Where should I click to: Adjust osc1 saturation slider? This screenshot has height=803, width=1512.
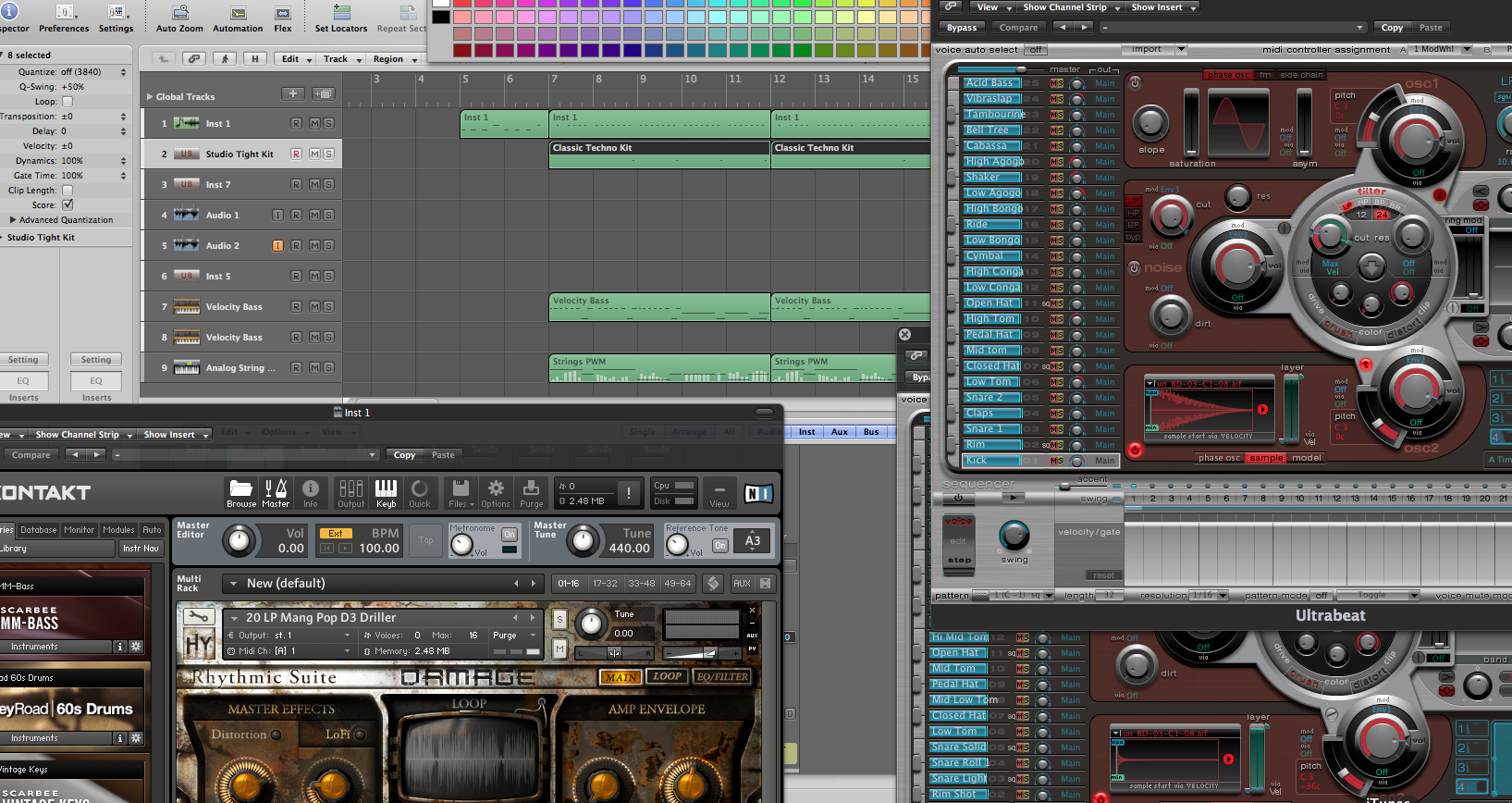1191,122
